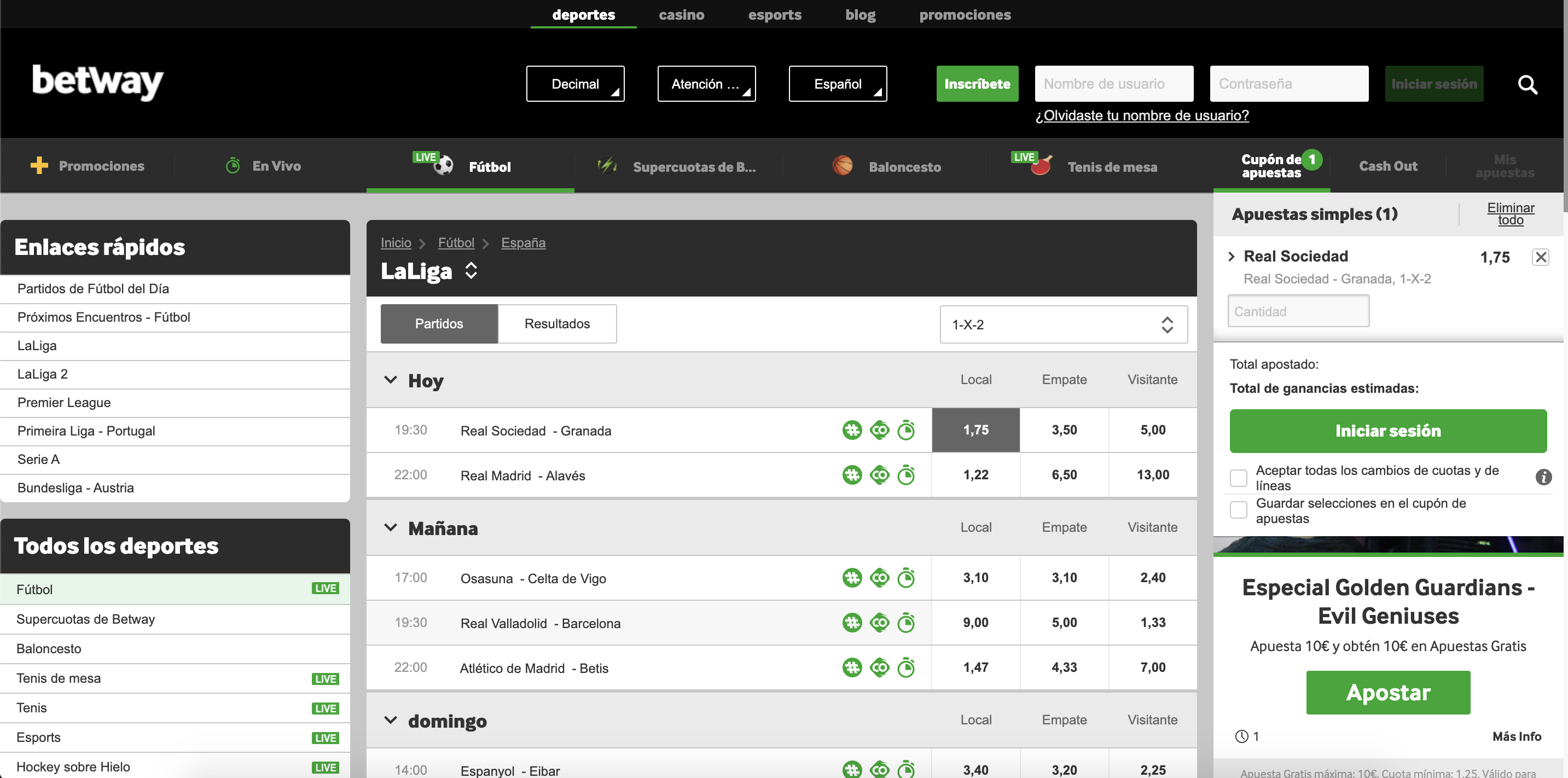Open the LaLiga league switcher arrows

click(x=471, y=270)
